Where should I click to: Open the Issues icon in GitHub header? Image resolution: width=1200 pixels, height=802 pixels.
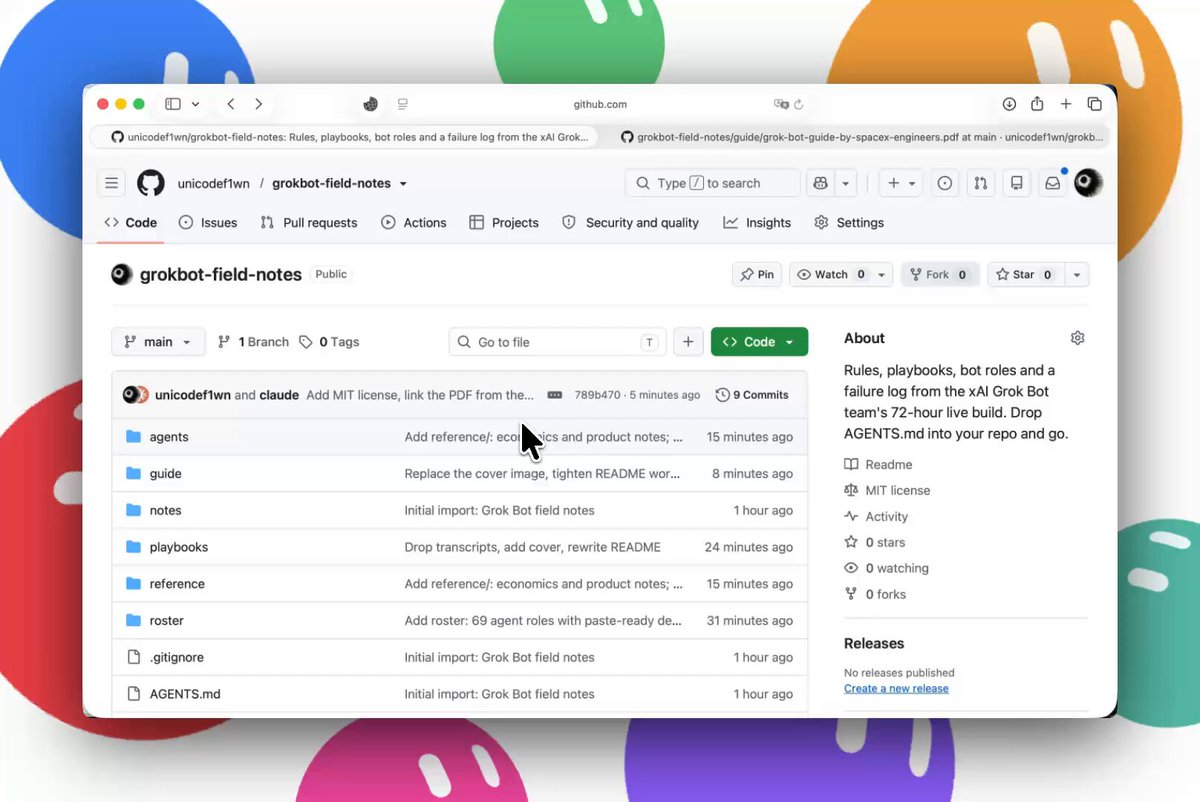[x=944, y=183]
